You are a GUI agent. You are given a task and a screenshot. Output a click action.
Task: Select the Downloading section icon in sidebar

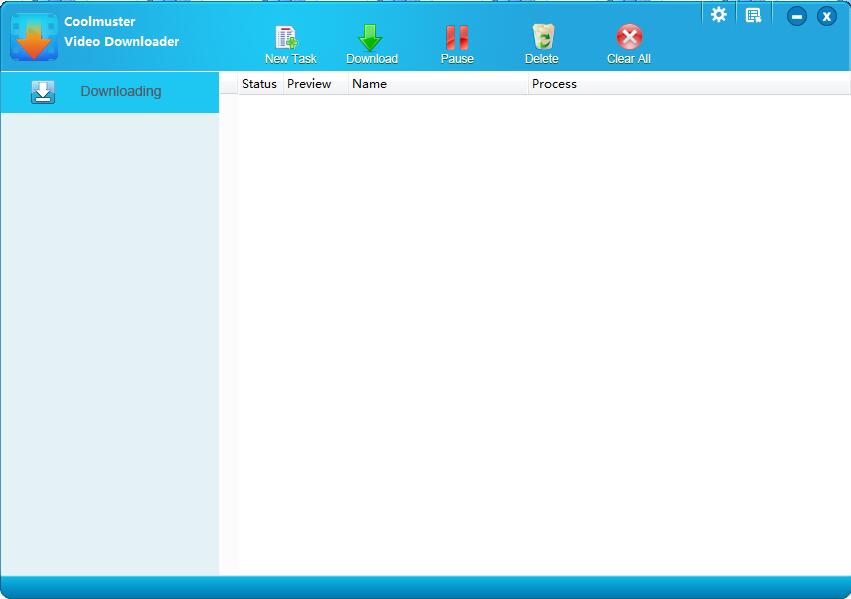point(41,91)
